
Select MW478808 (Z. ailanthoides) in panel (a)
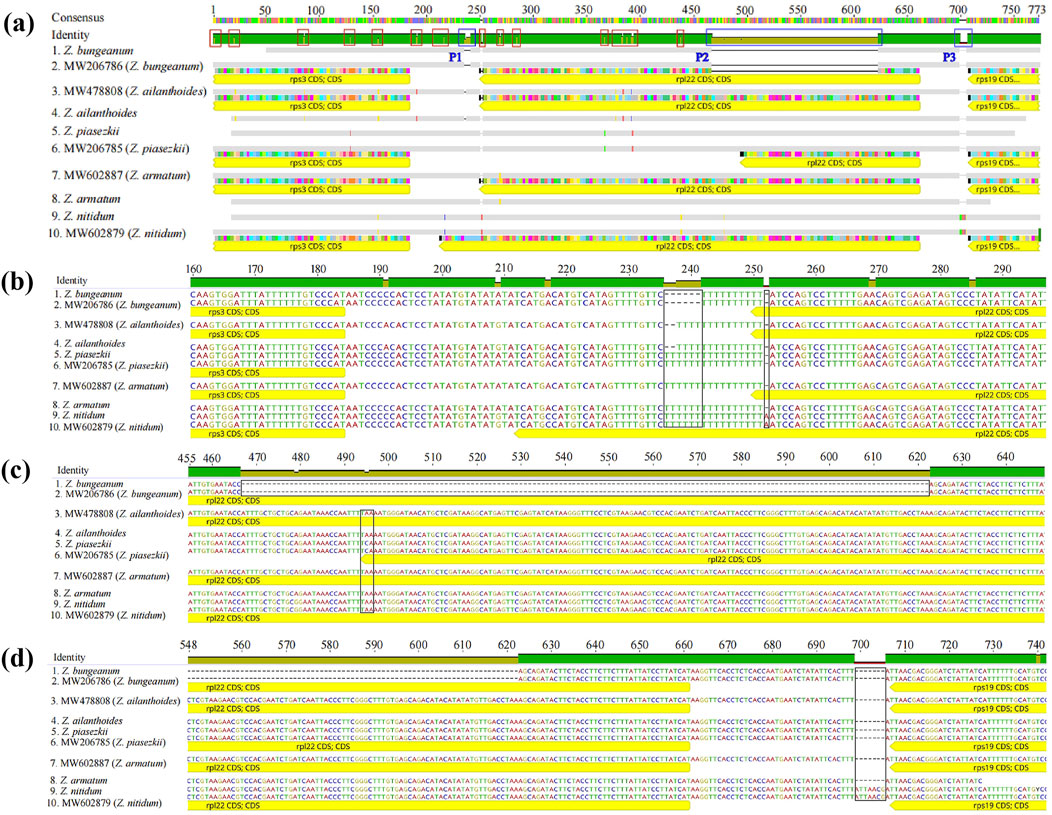[x=129, y=91]
